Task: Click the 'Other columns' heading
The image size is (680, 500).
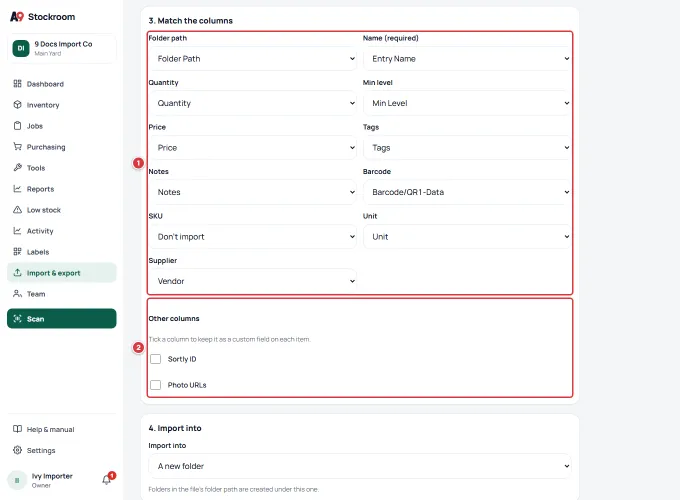Action: [174, 318]
